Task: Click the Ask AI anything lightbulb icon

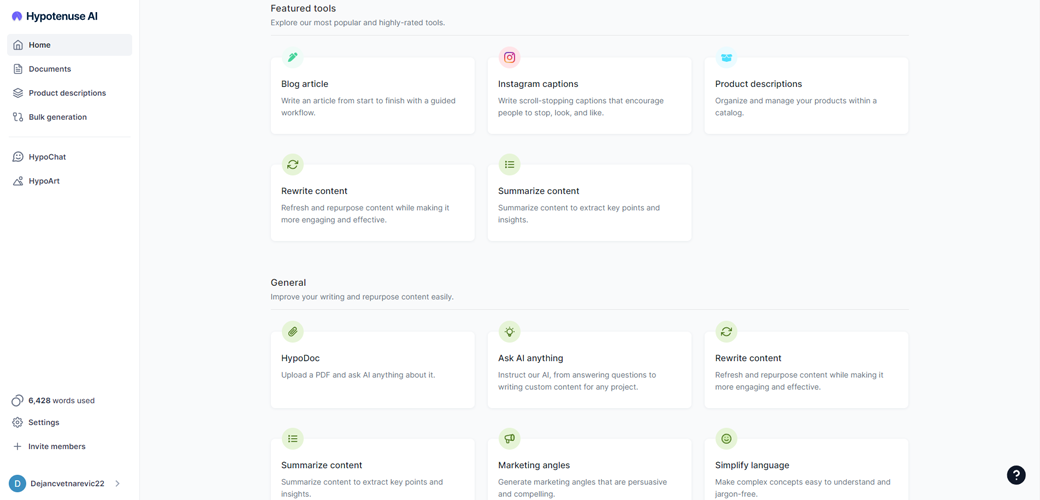Action: (x=509, y=331)
